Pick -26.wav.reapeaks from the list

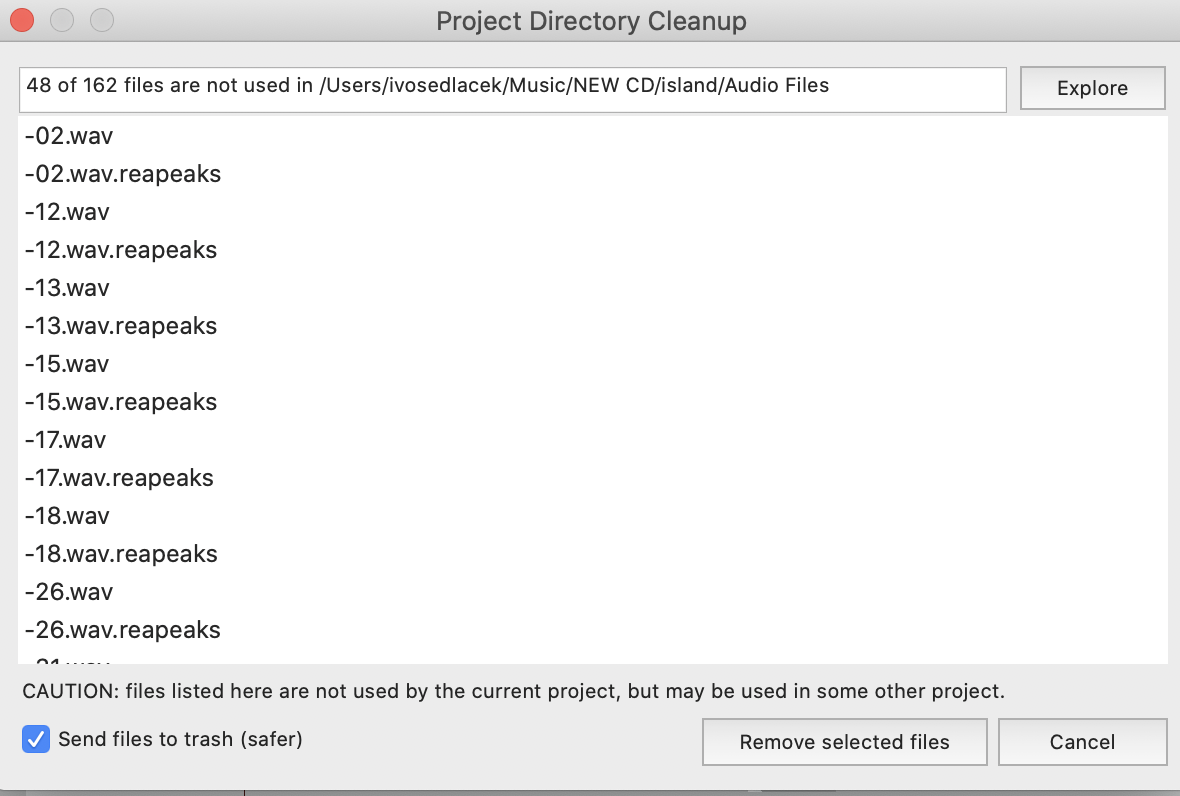123,630
